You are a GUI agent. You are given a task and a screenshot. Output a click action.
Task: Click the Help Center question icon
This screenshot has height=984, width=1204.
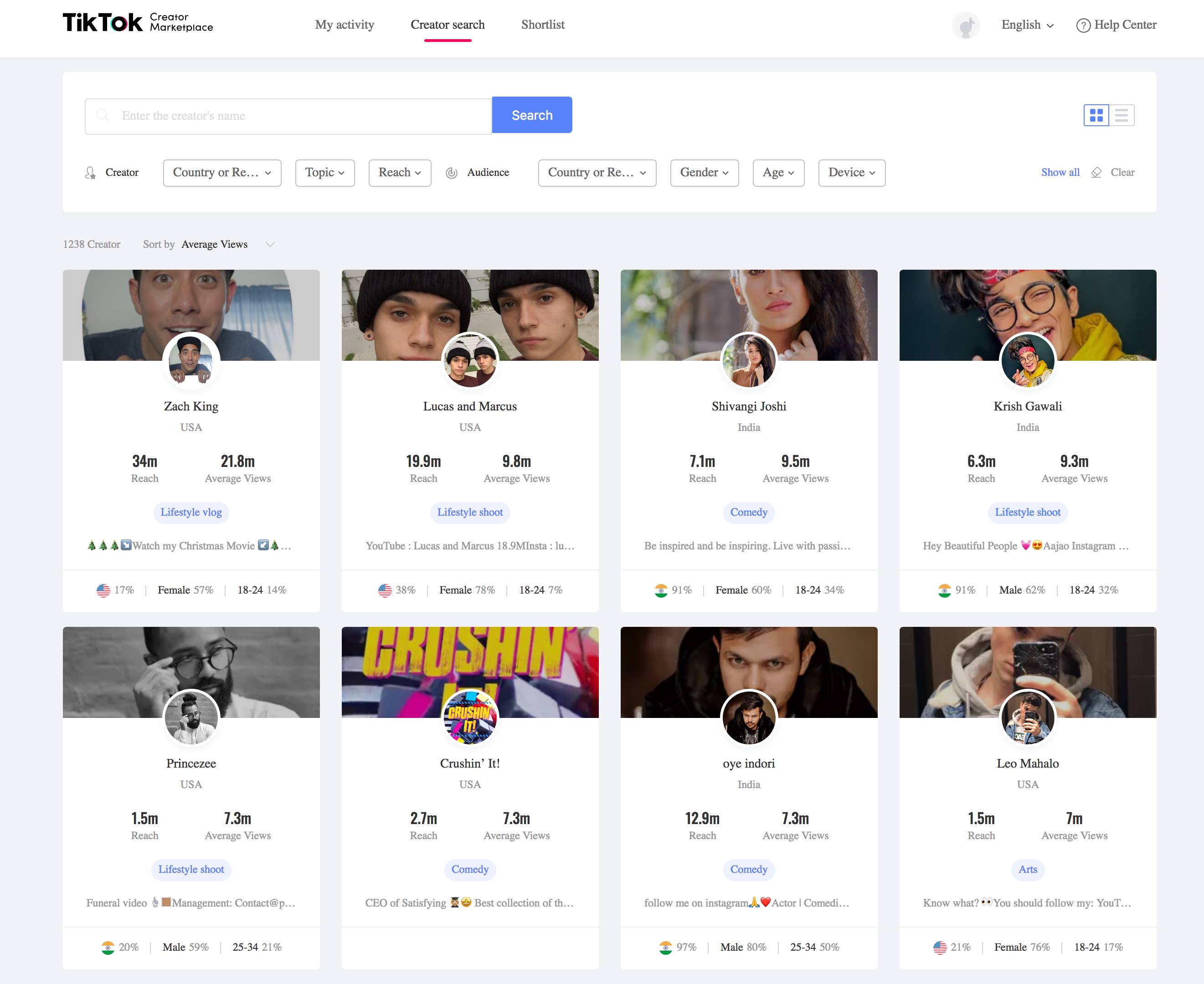click(x=1083, y=26)
